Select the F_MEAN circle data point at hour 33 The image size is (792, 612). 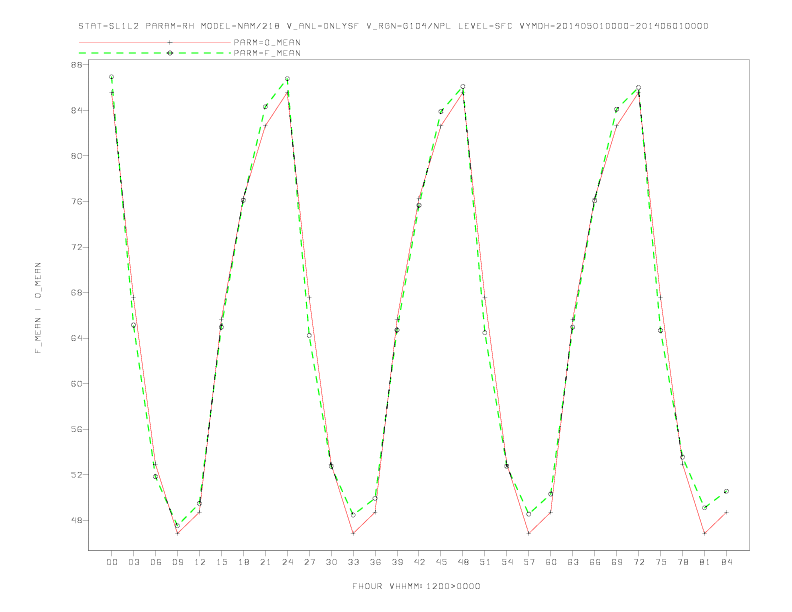pyautogui.click(x=353, y=515)
